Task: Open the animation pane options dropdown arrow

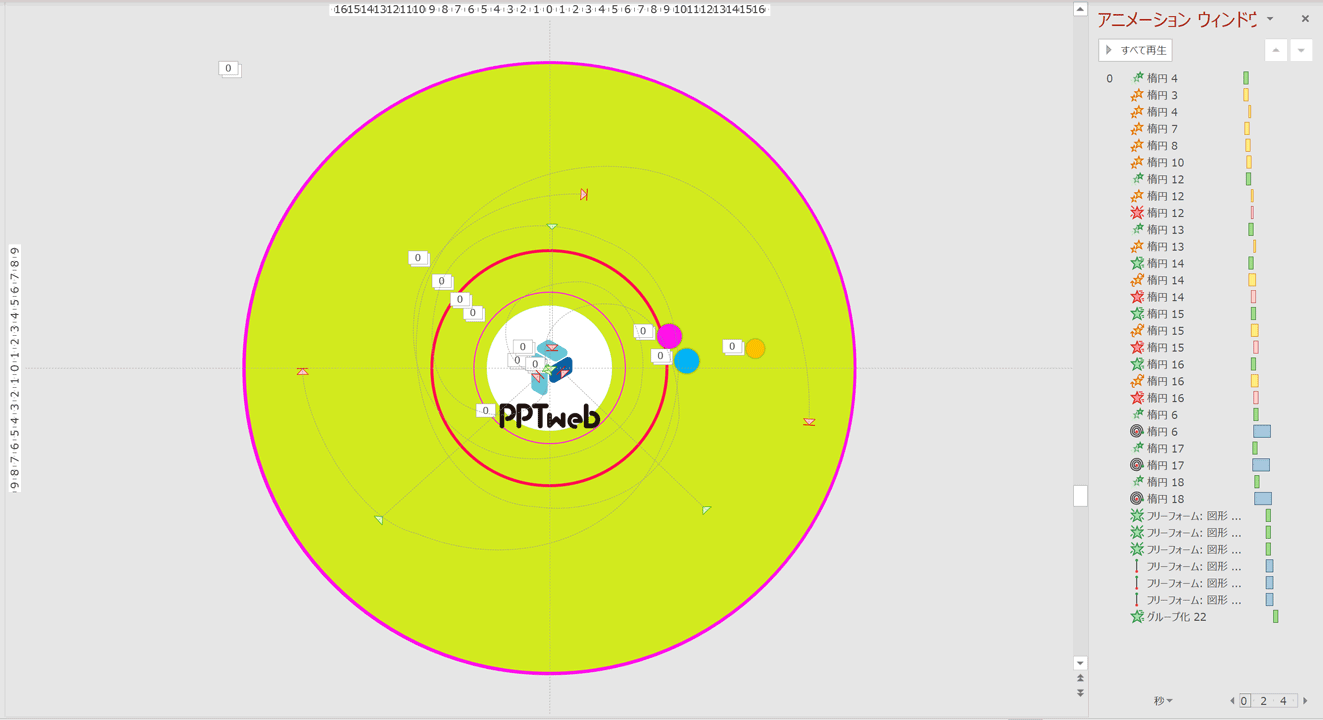Action: coord(1270,19)
